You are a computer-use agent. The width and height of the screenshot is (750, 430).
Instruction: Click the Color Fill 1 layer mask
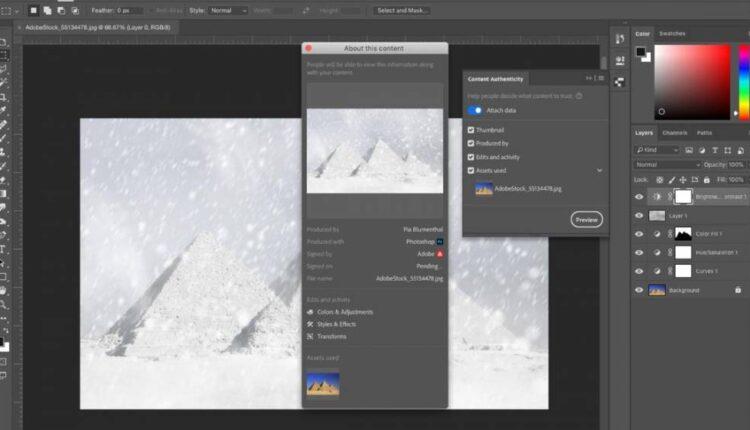coord(683,234)
